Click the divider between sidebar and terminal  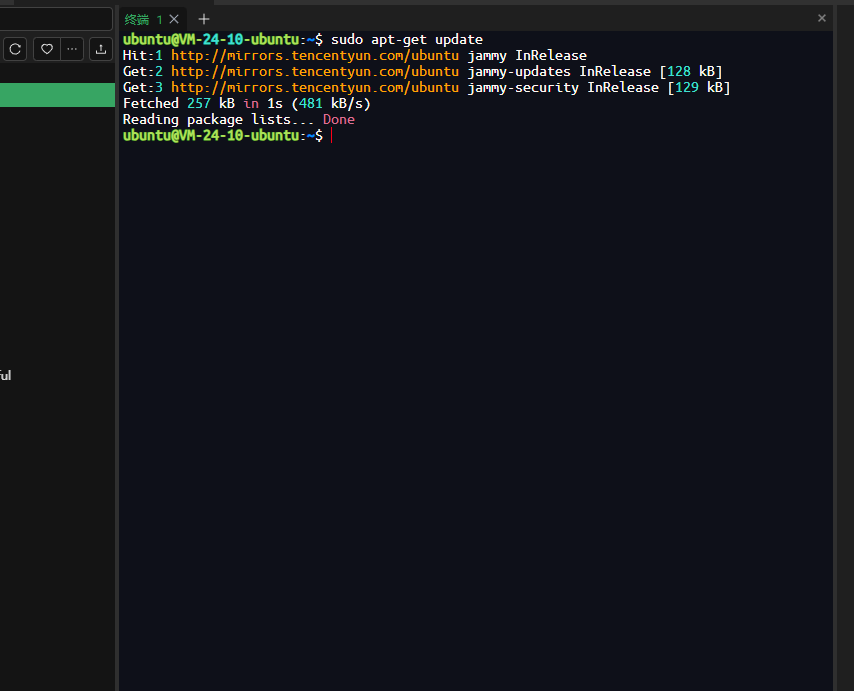coord(117,348)
